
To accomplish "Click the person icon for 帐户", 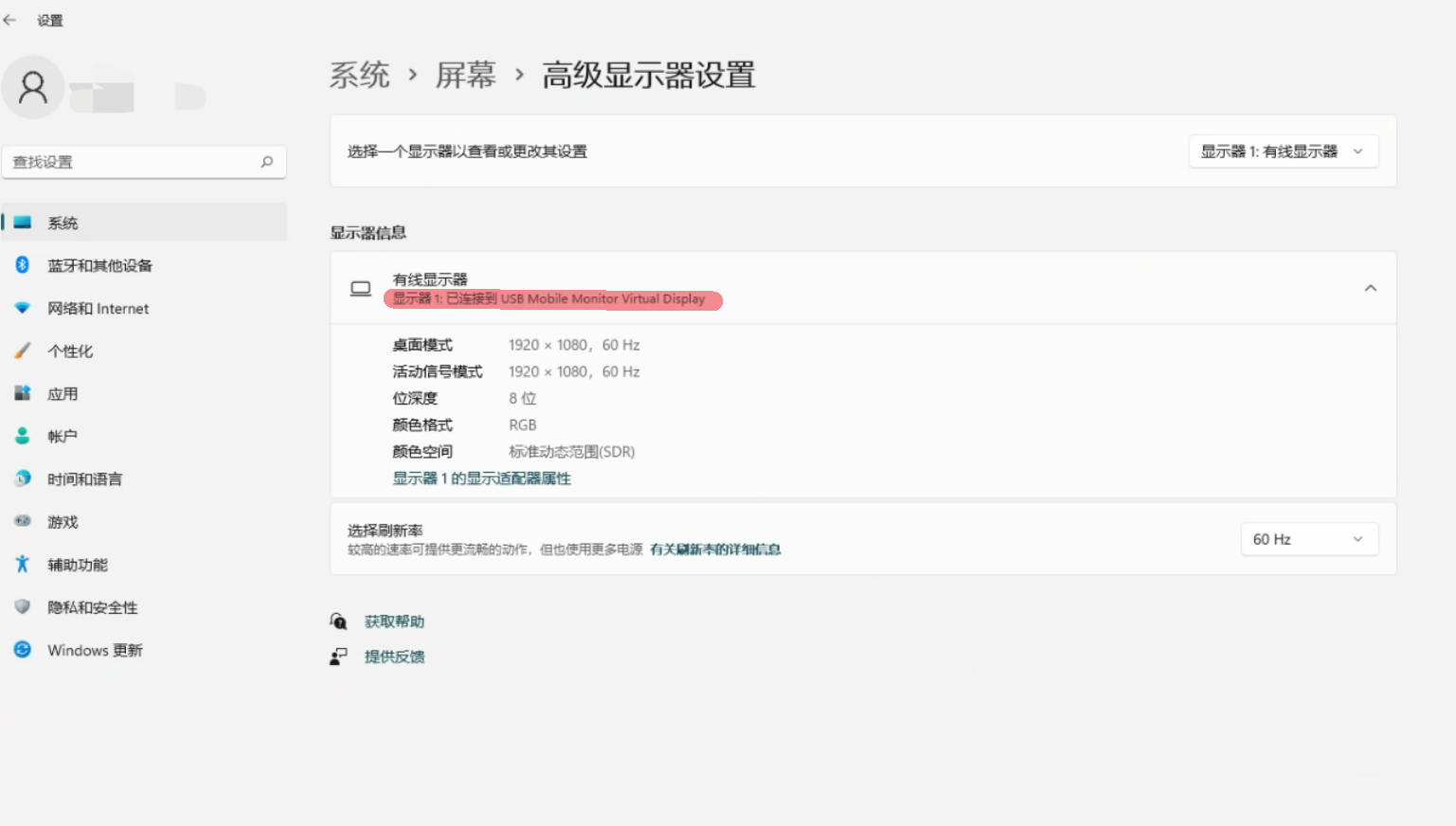I will click(23, 436).
